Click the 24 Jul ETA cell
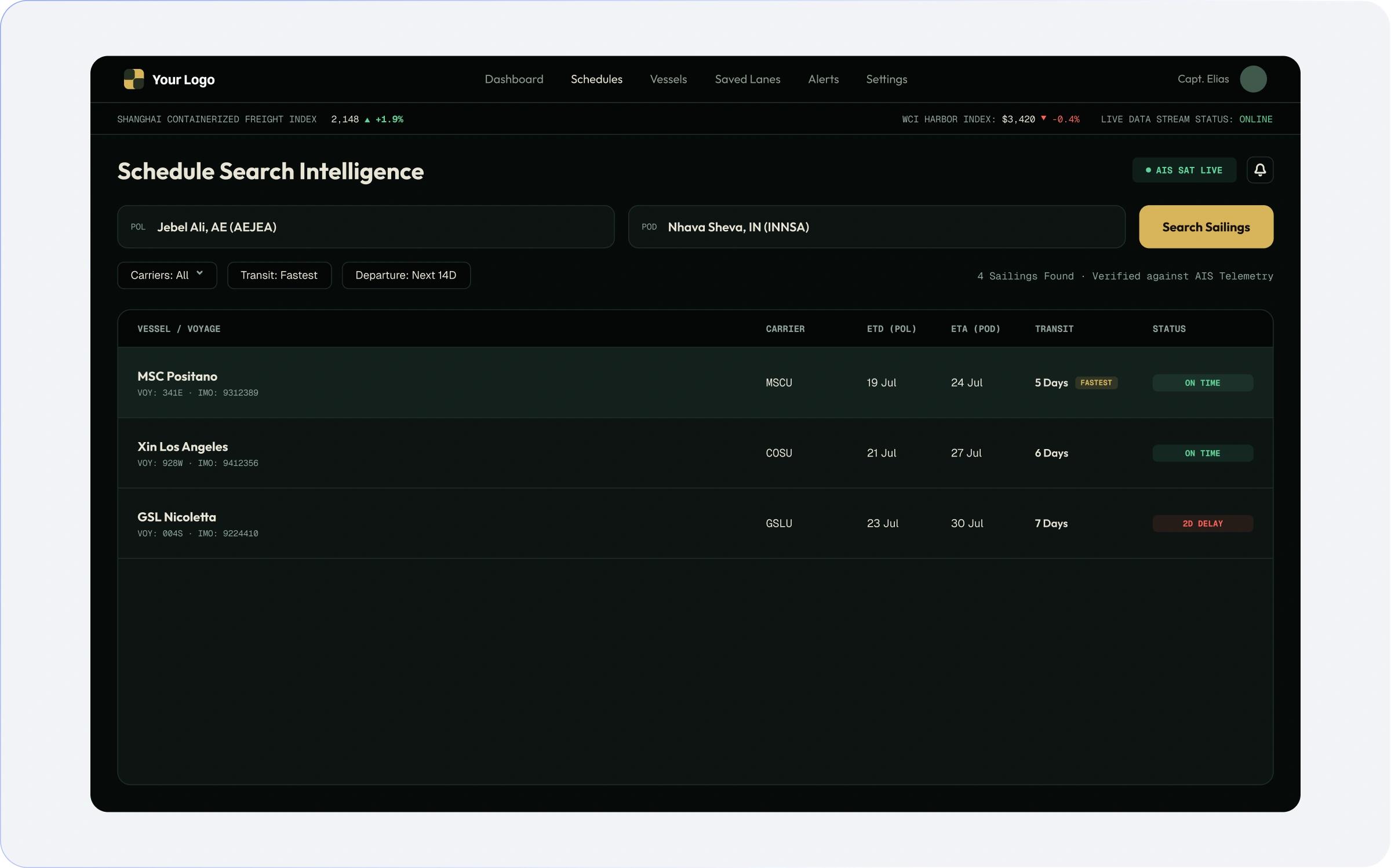This screenshot has height=868, width=1391. pos(967,382)
